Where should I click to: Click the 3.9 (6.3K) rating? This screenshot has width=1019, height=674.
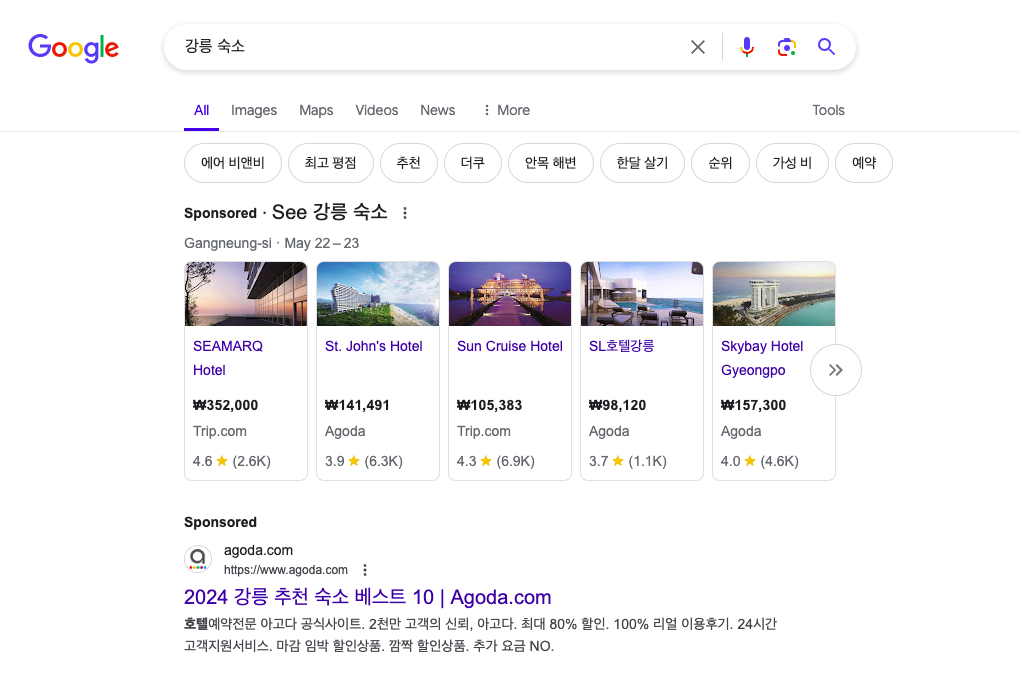click(364, 461)
